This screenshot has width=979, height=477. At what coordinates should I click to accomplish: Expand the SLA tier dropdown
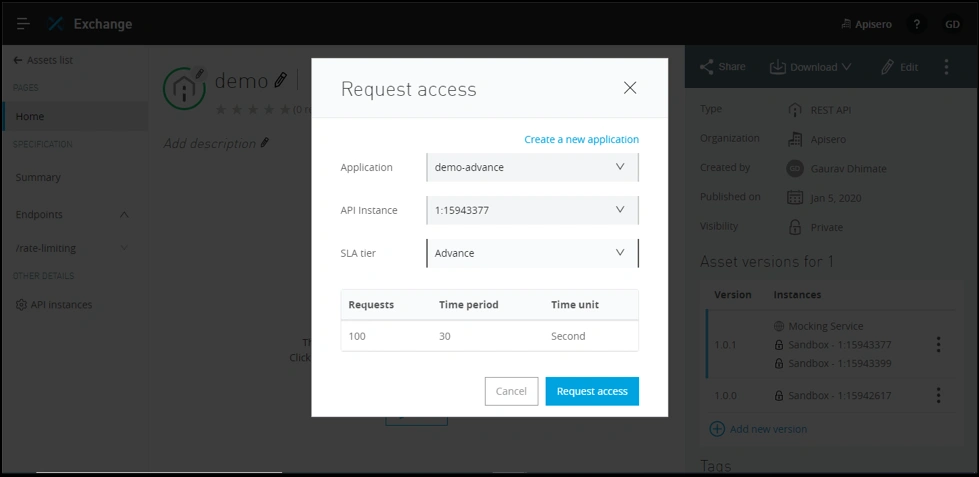[531, 253]
